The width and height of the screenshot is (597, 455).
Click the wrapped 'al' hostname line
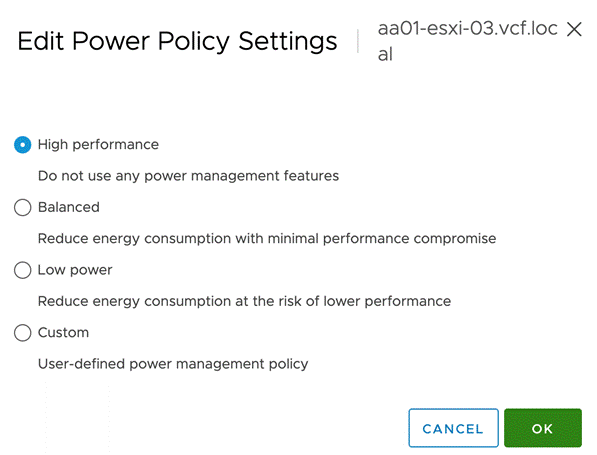tap(385, 54)
